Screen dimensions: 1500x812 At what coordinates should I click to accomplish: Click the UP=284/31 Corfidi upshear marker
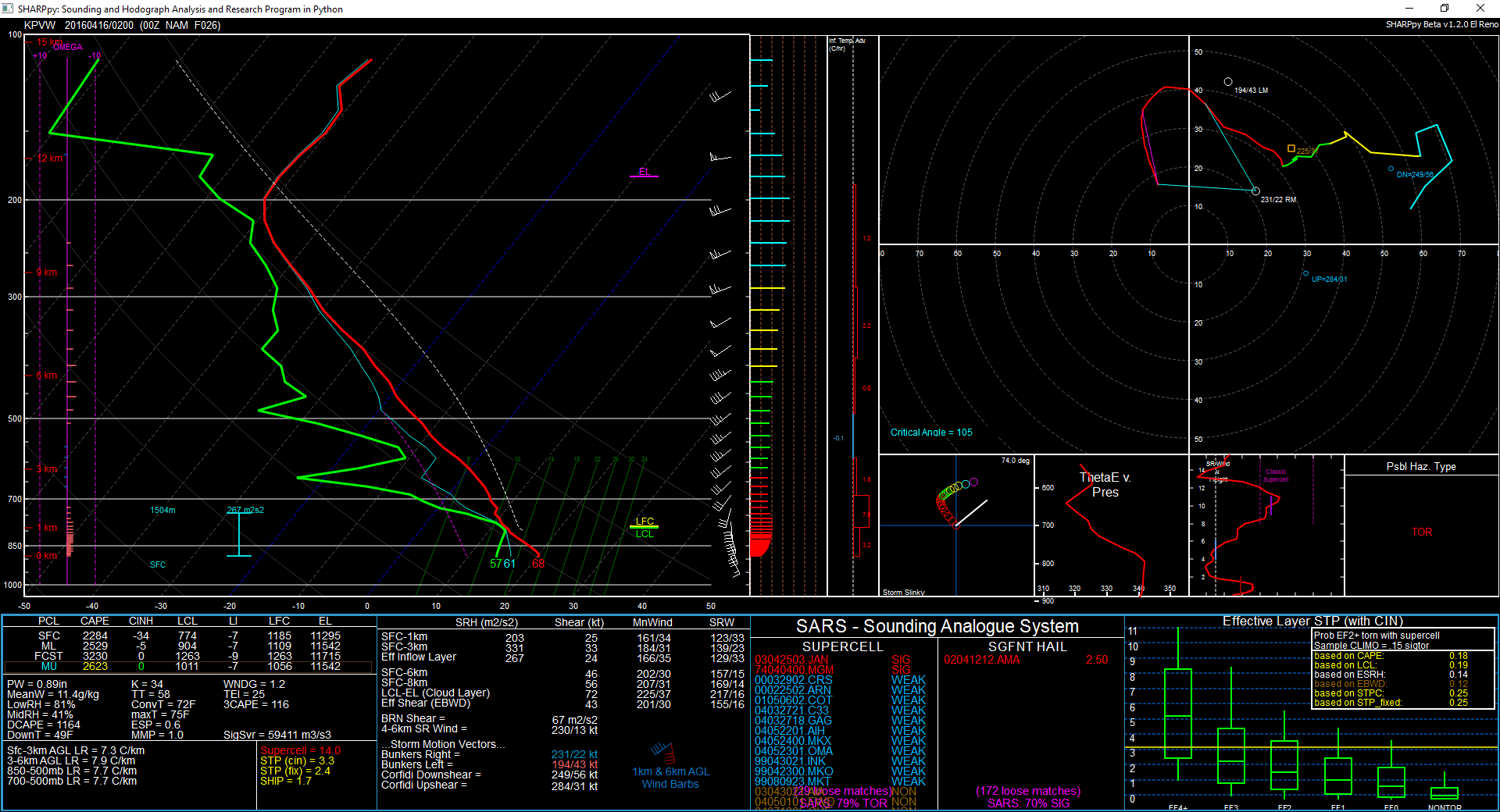pyautogui.click(x=1305, y=274)
